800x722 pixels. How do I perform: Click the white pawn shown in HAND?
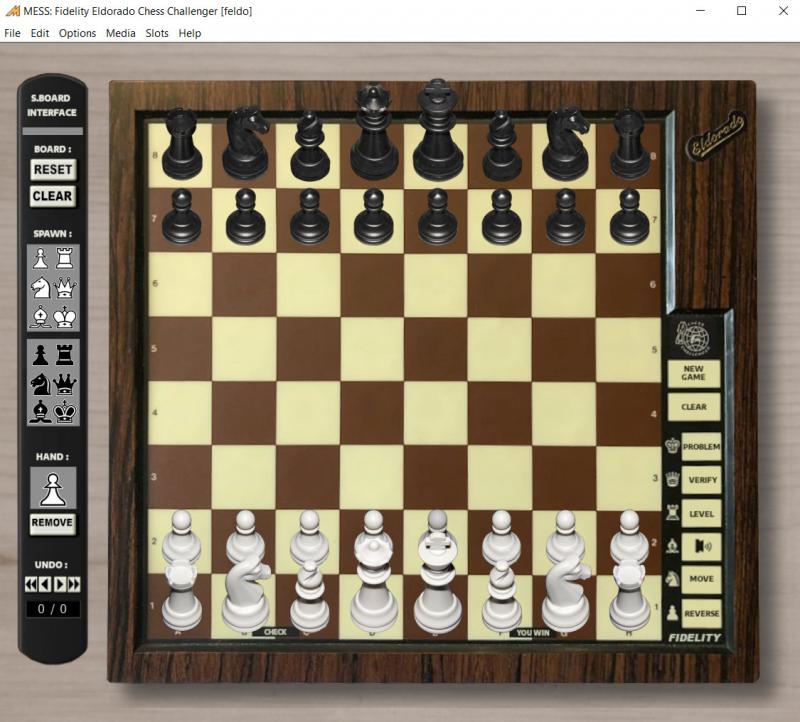pyautogui.click(x=52, y=487)
